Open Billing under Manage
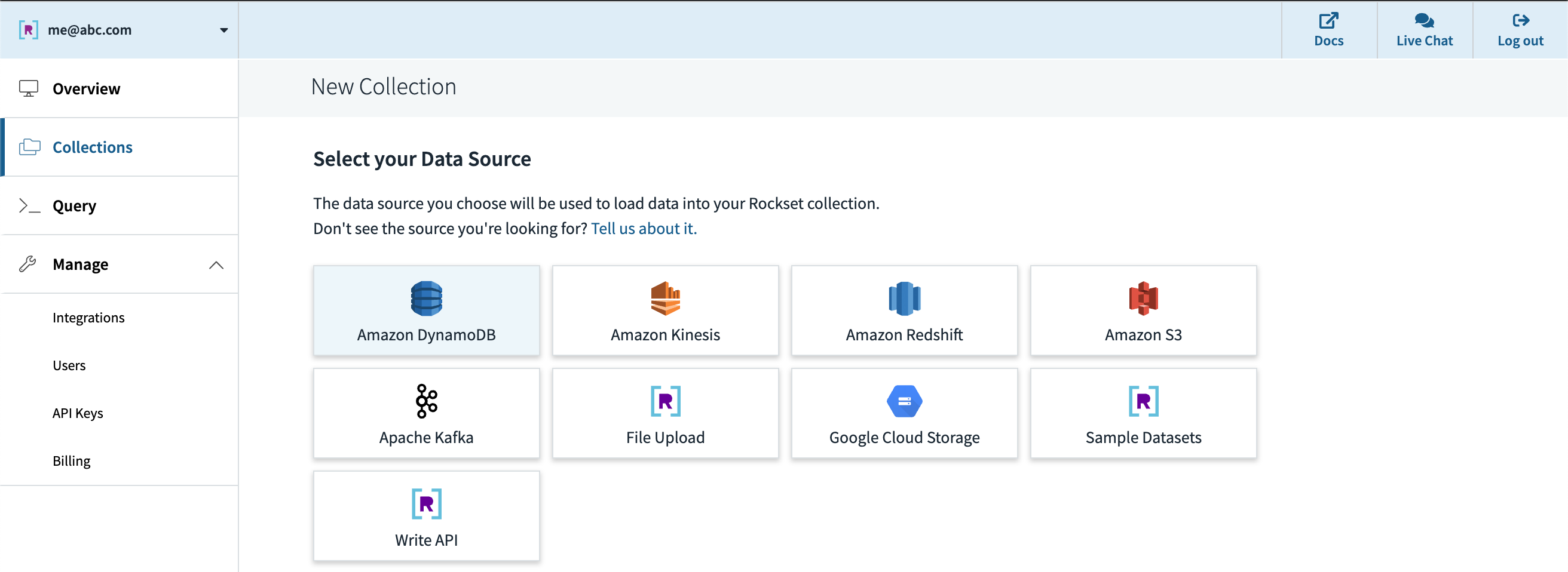This screenshot has height=572, width=1568. point(71,462)
